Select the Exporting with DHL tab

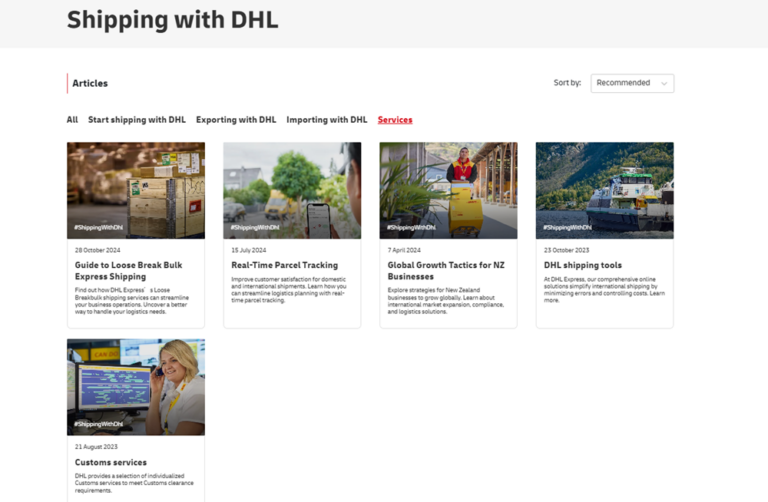point(236,120)
